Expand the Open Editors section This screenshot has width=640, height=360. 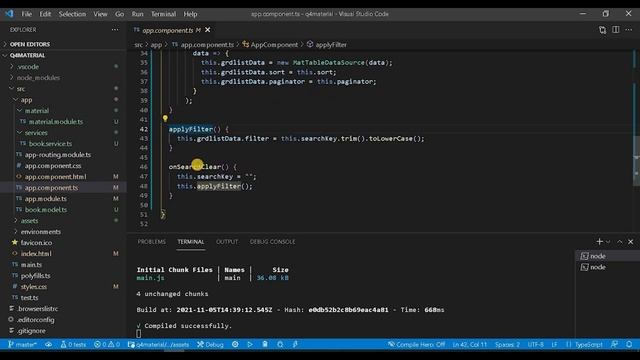pyautogui.click(x=63, y=44)
